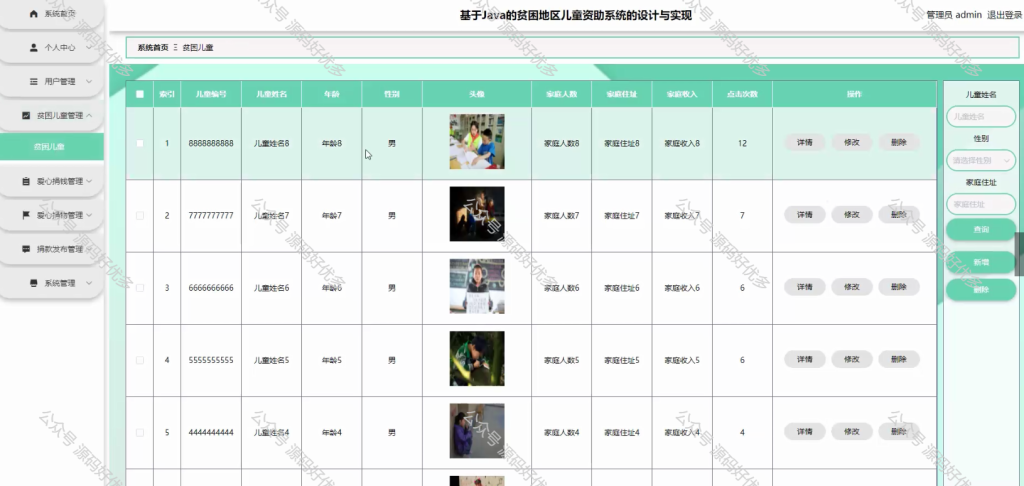Click the home icon beside 系统首页
Viewport: 1024px width, 486px height.
34,14
